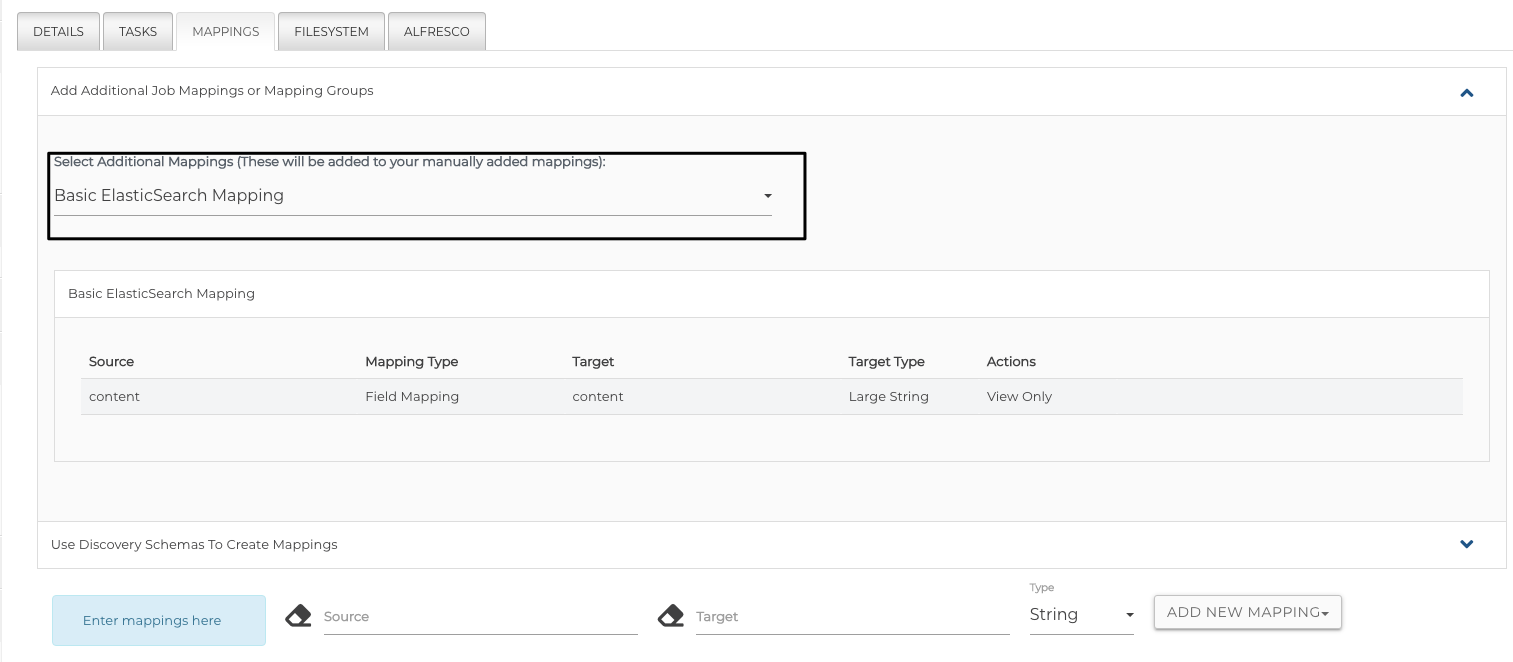Open the TASKS tab
The image size is (1513, 662).
pos(138,31)
